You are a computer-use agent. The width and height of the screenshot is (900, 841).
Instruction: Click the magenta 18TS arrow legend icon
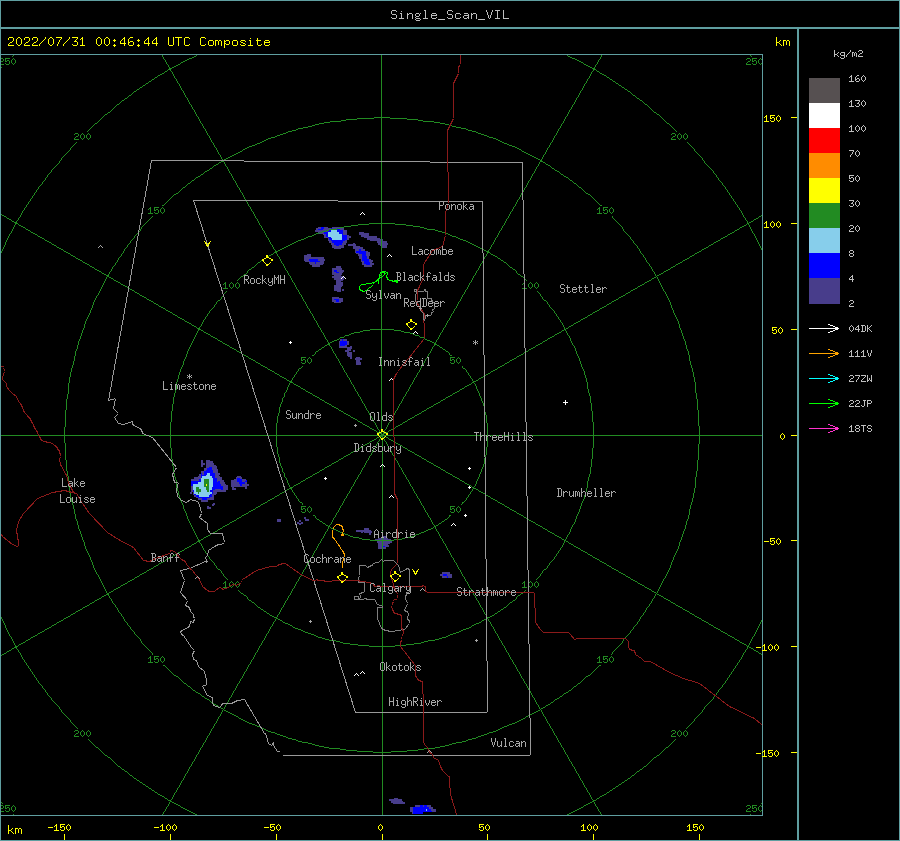tap(824, 428)
